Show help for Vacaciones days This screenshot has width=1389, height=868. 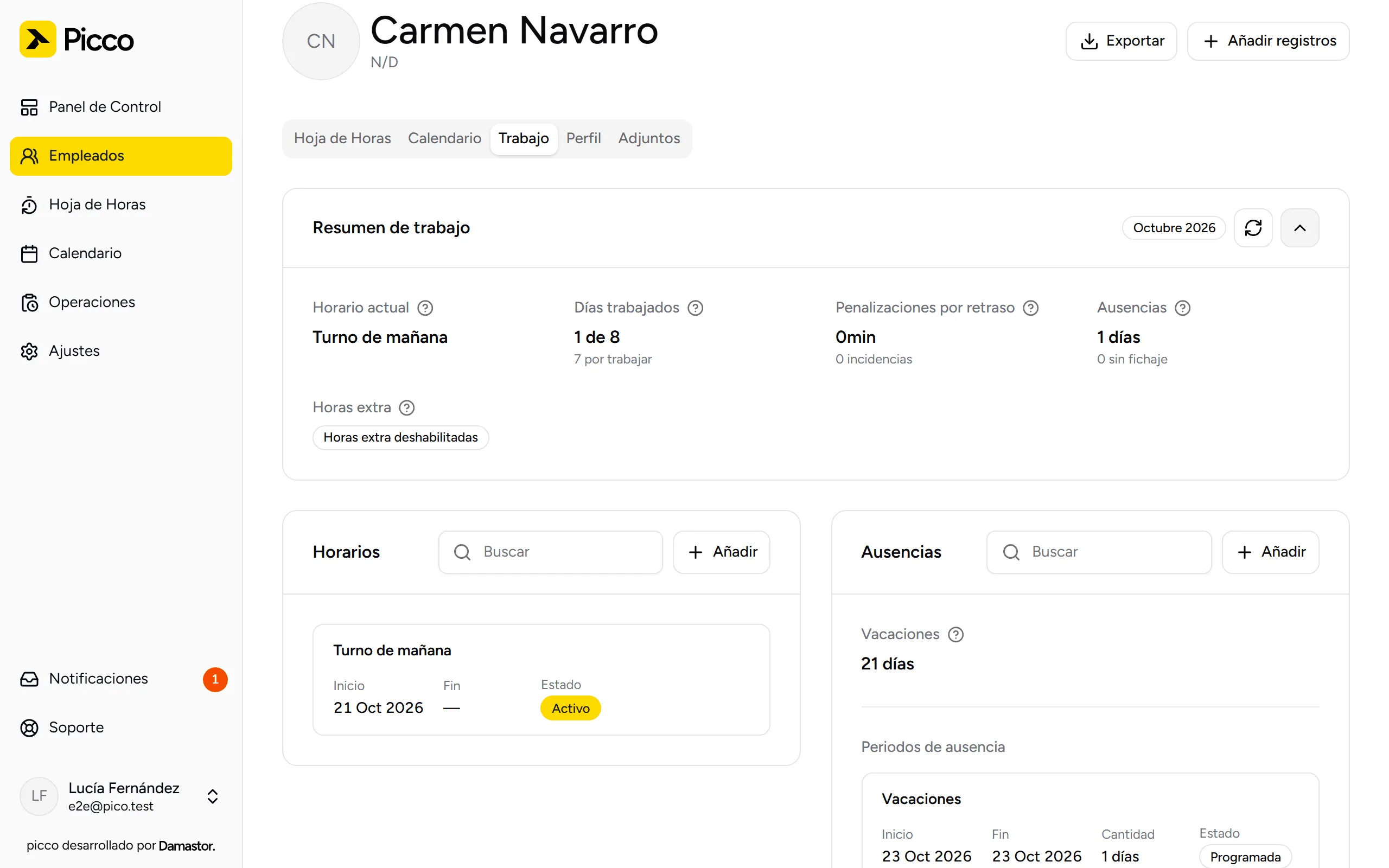955,635
